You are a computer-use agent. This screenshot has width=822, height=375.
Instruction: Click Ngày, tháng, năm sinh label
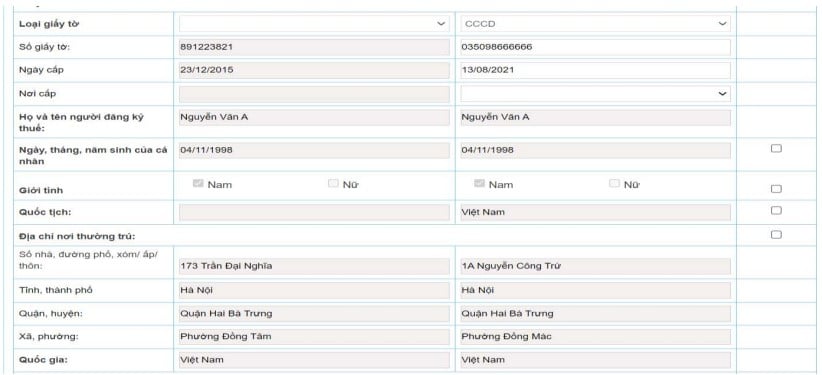pos(93,155)
